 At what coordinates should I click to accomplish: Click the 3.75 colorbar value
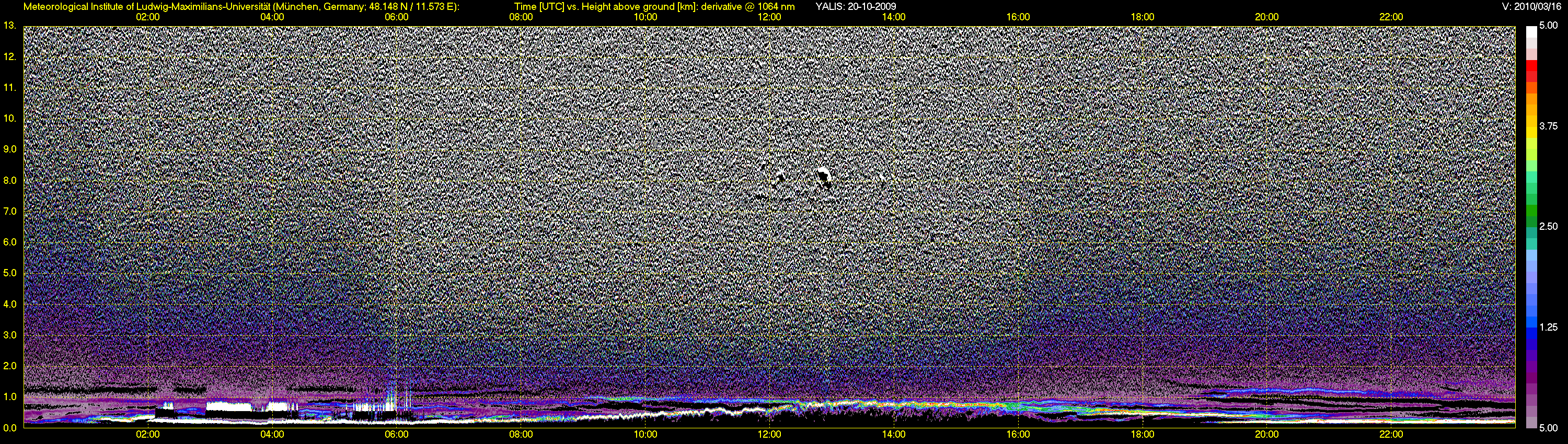1549,126
